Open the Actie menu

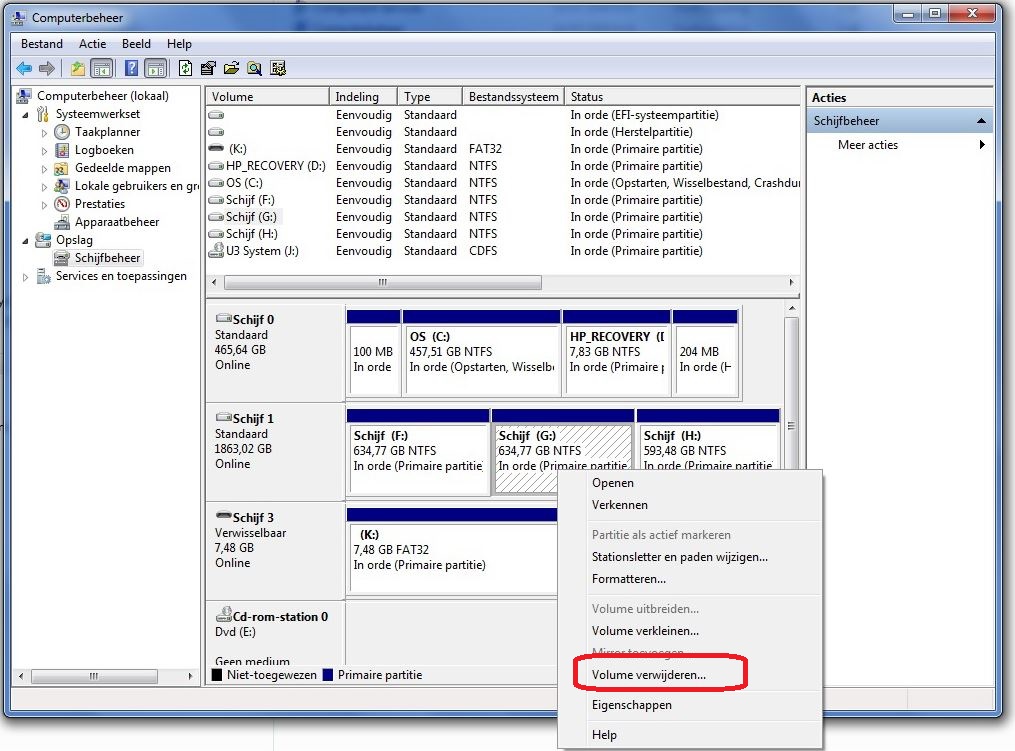[x=92, y=44]
